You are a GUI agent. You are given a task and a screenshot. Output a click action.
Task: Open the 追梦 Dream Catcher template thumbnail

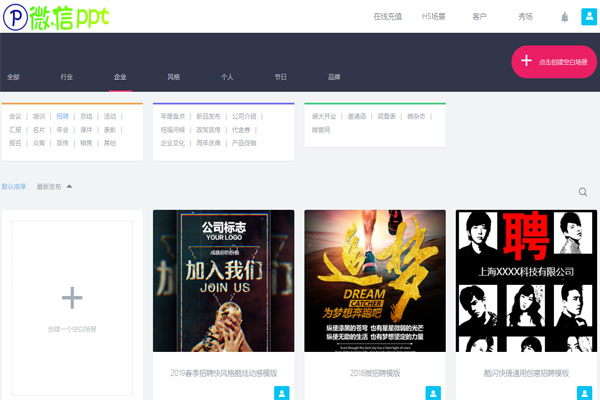click(x=375, y=281)
